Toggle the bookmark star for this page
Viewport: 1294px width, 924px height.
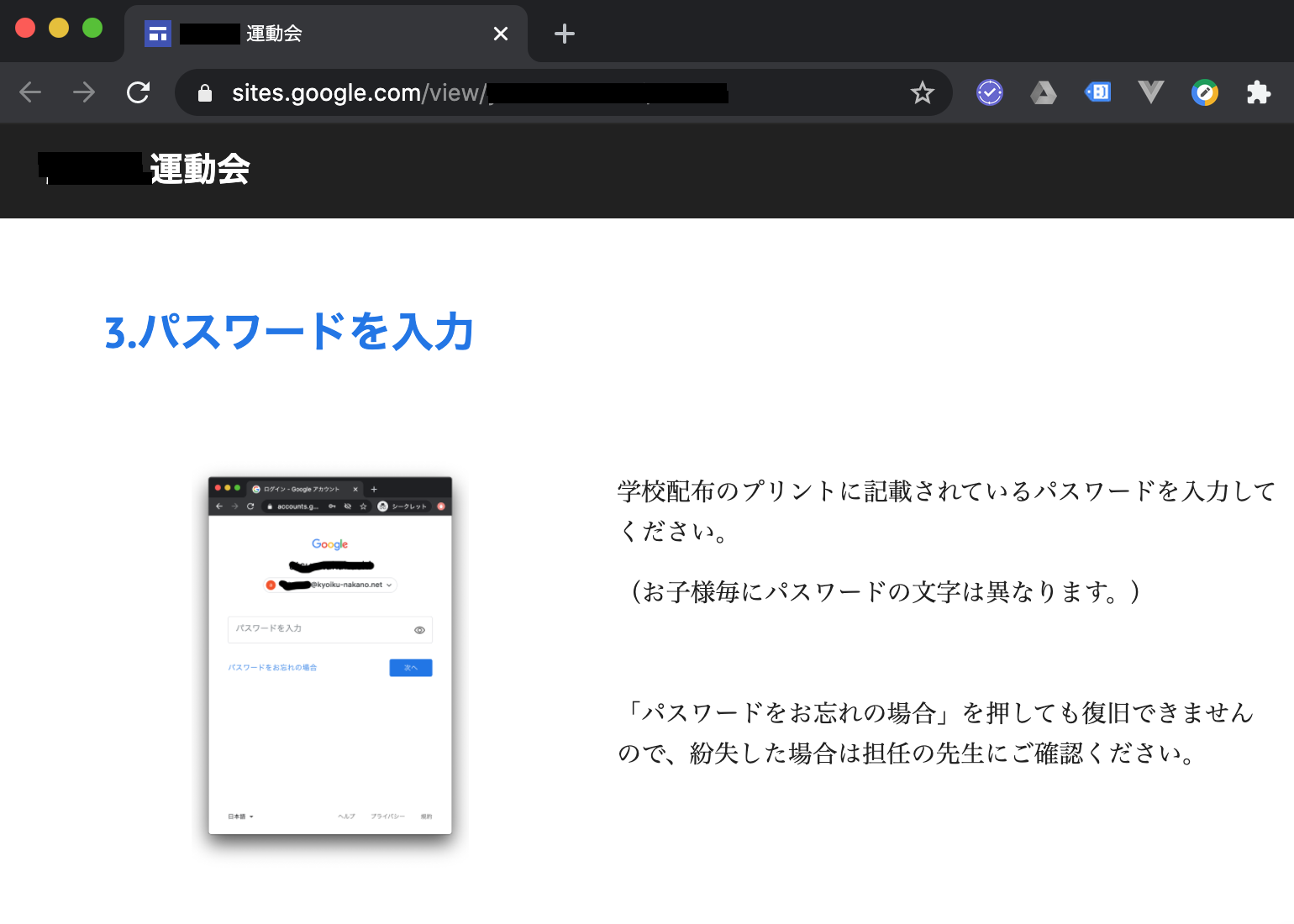point(923,92)
